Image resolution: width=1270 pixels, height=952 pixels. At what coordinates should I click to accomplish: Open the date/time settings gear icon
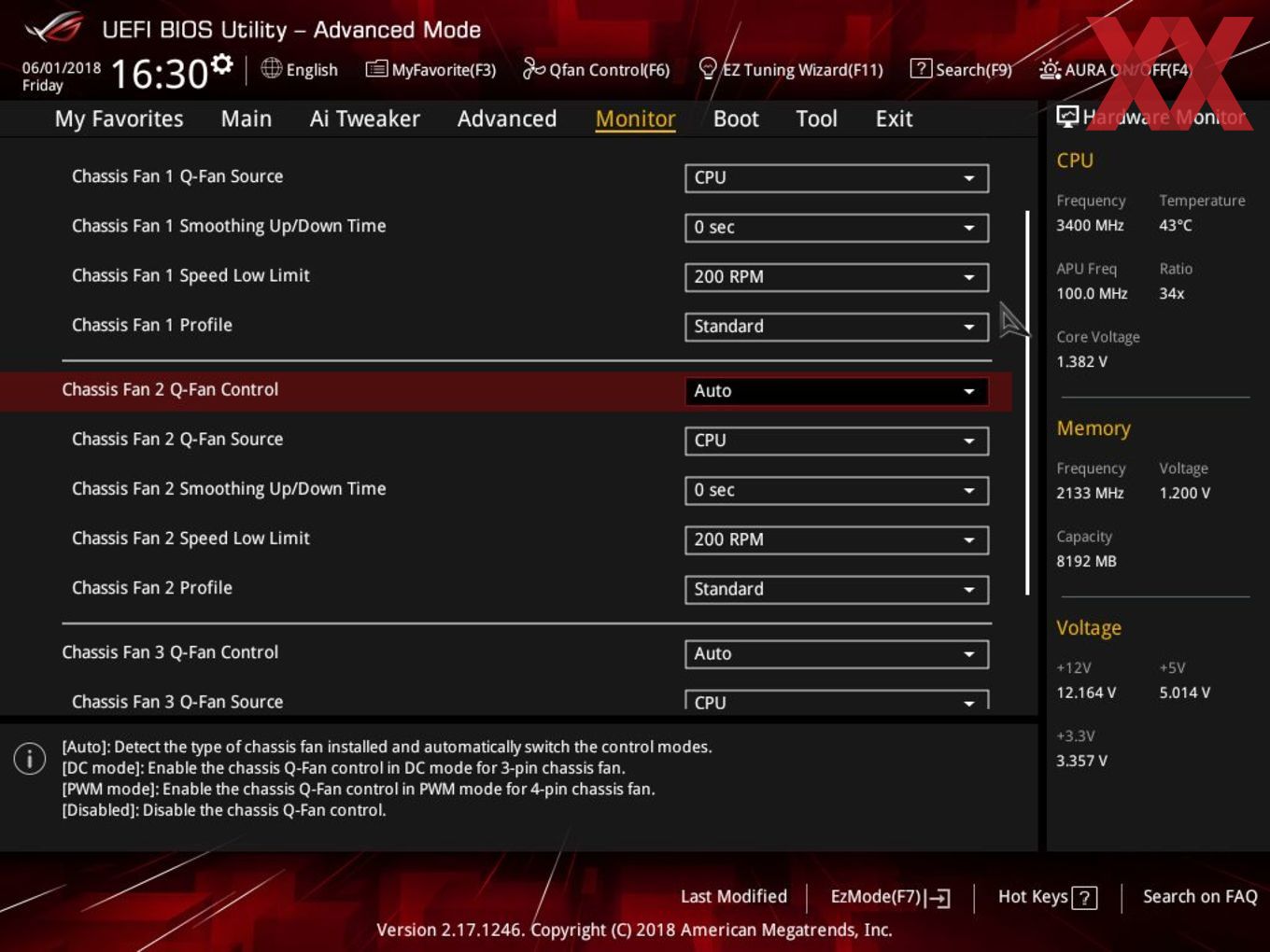click(222, 63)
